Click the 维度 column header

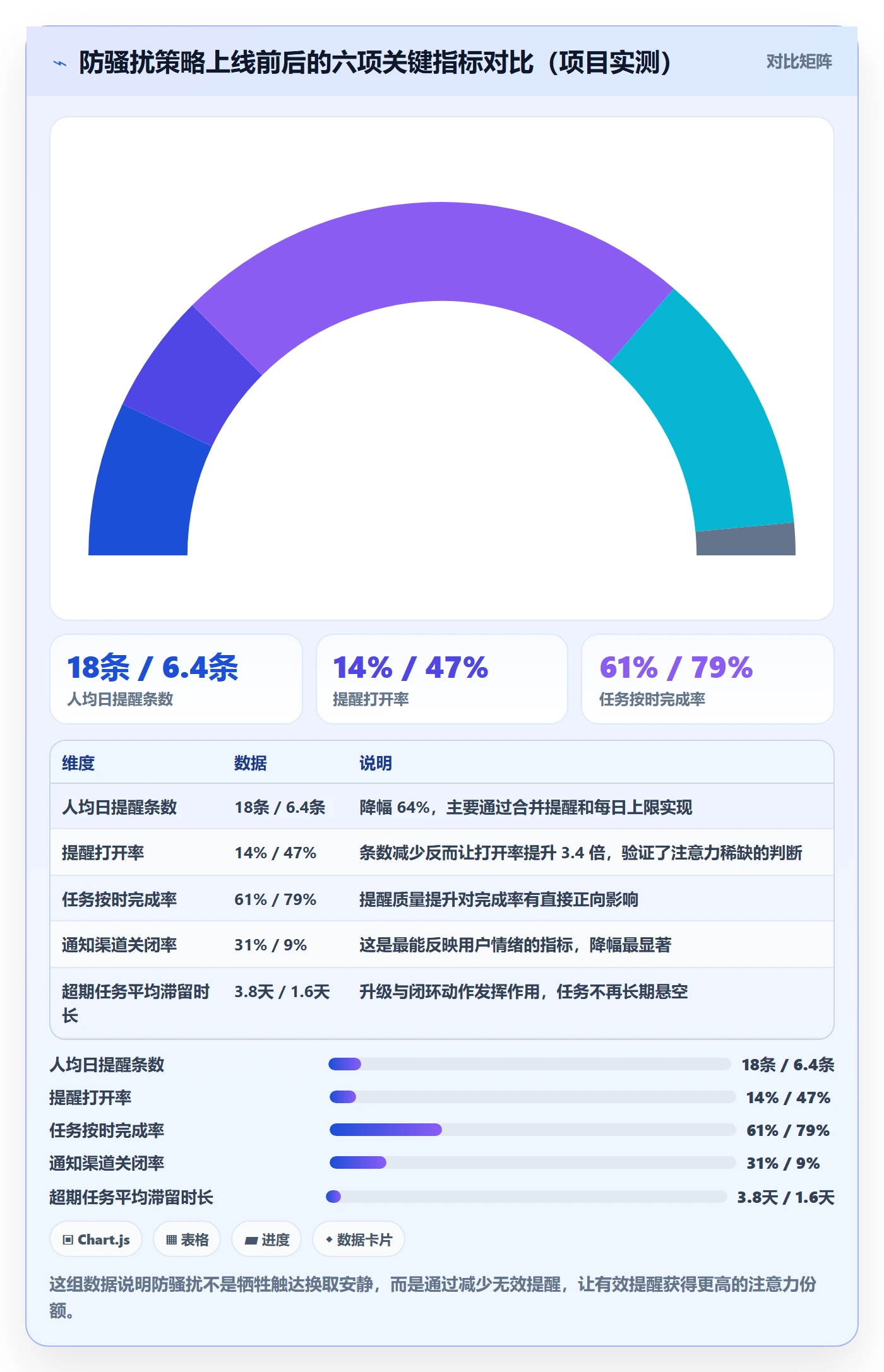(78, 763)
